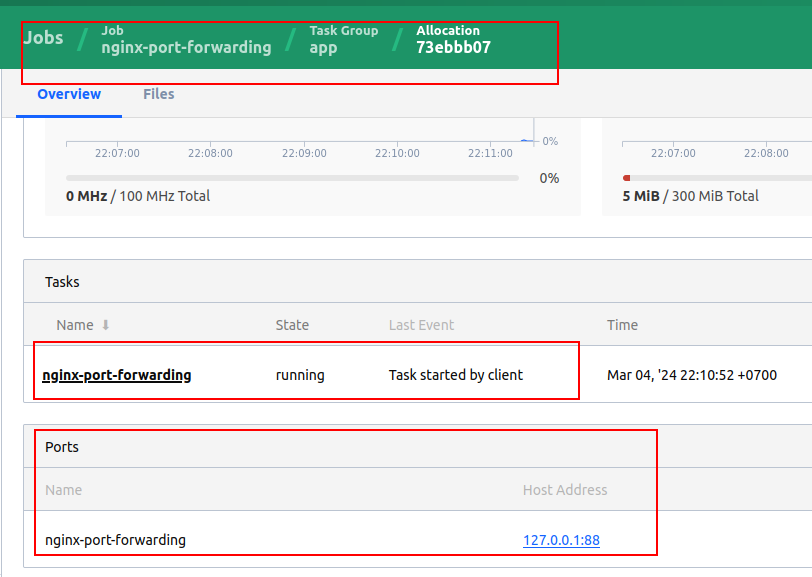The width and height of the screenshot is (812, 577).
Task: Open the nginx-port-forwarding task details
Action: (116, 374)
